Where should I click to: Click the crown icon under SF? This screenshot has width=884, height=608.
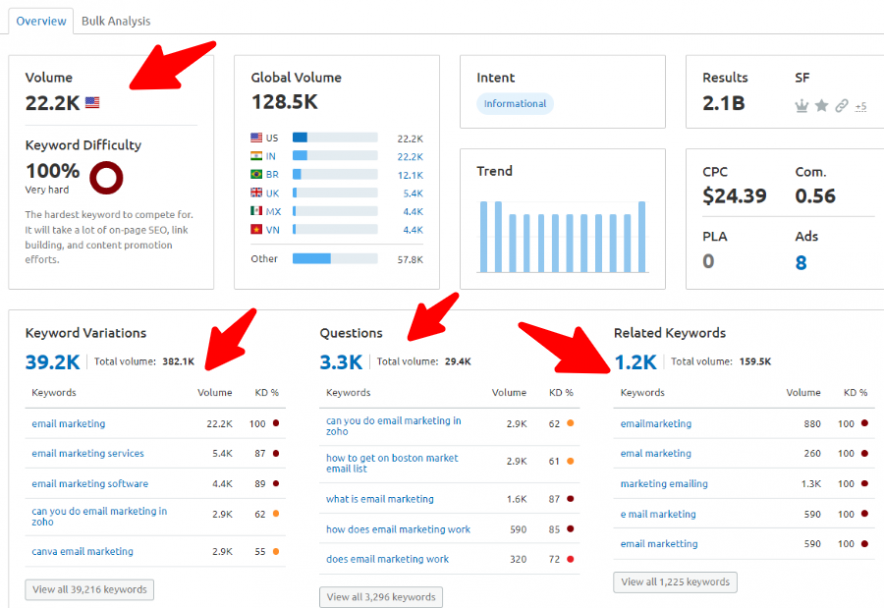(802, 106)
